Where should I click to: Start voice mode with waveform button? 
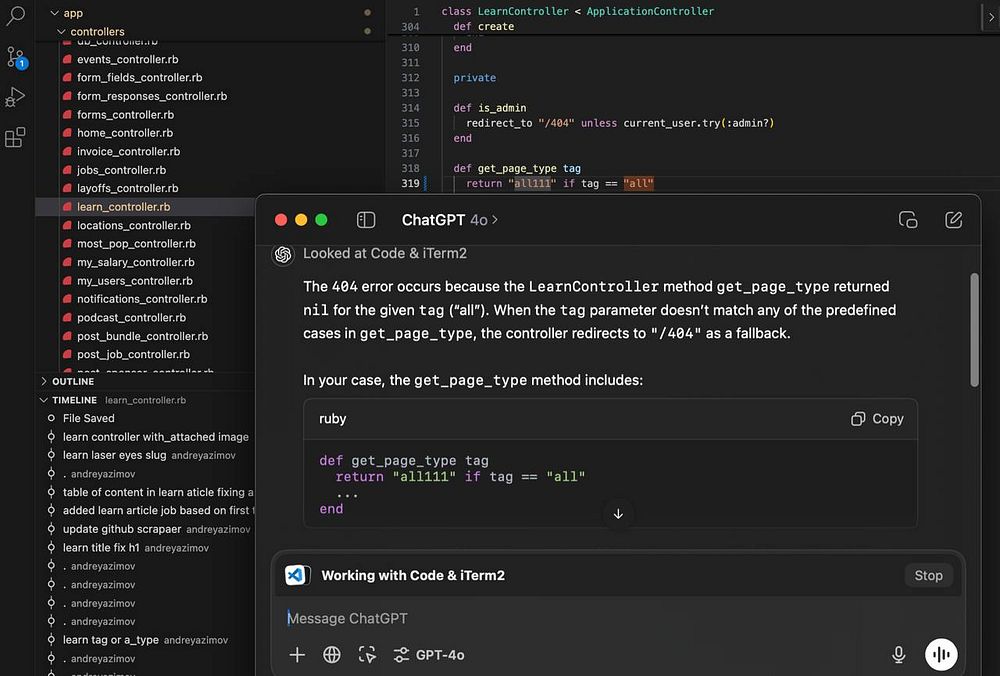click(x=941, y=654)
